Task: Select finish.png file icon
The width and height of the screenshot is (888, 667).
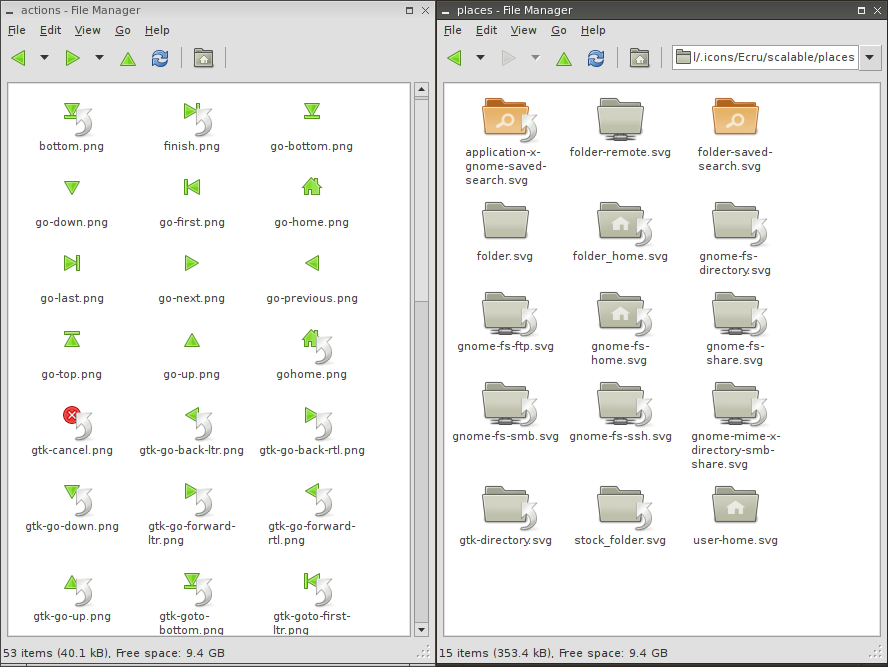Action: pos(198,119)
